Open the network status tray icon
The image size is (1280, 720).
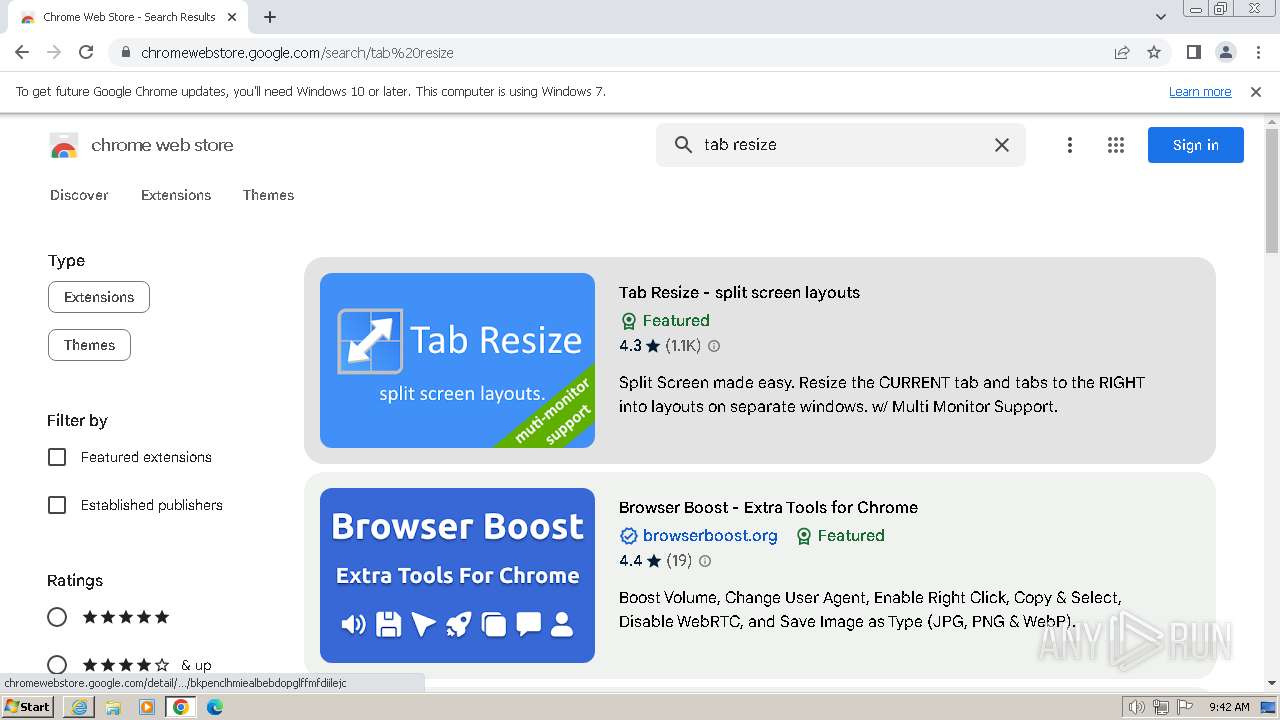pyautogui.click(x=1160, y=707)
